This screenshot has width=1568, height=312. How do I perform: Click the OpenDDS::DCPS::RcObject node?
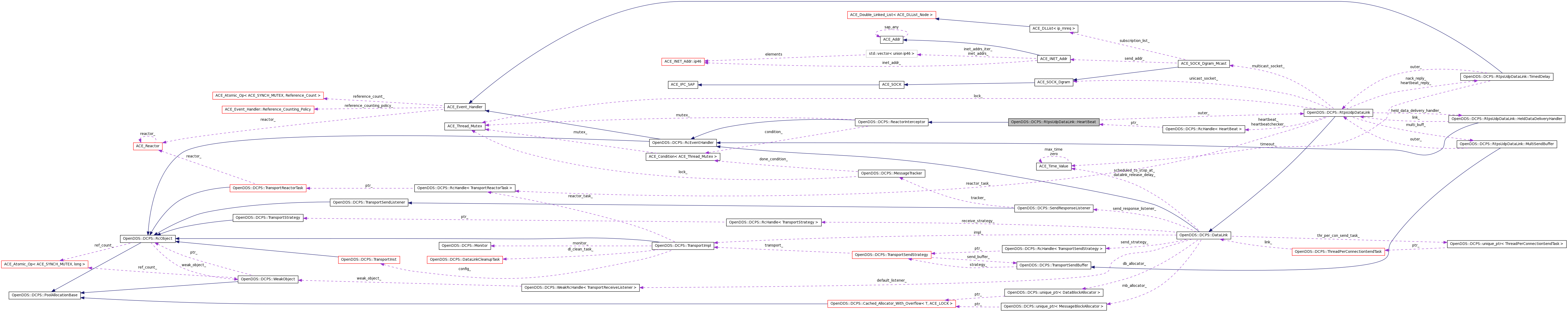[x=148, y=238]
